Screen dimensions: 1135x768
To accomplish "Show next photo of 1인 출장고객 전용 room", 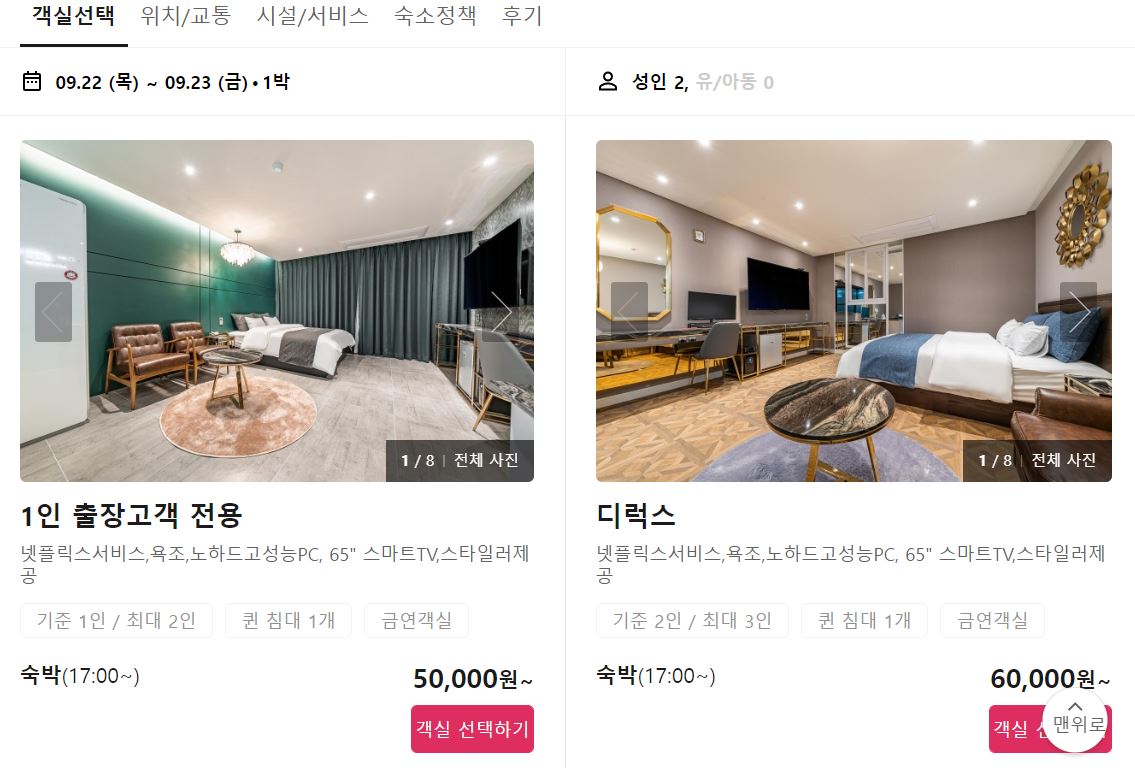I will [501, 312].
